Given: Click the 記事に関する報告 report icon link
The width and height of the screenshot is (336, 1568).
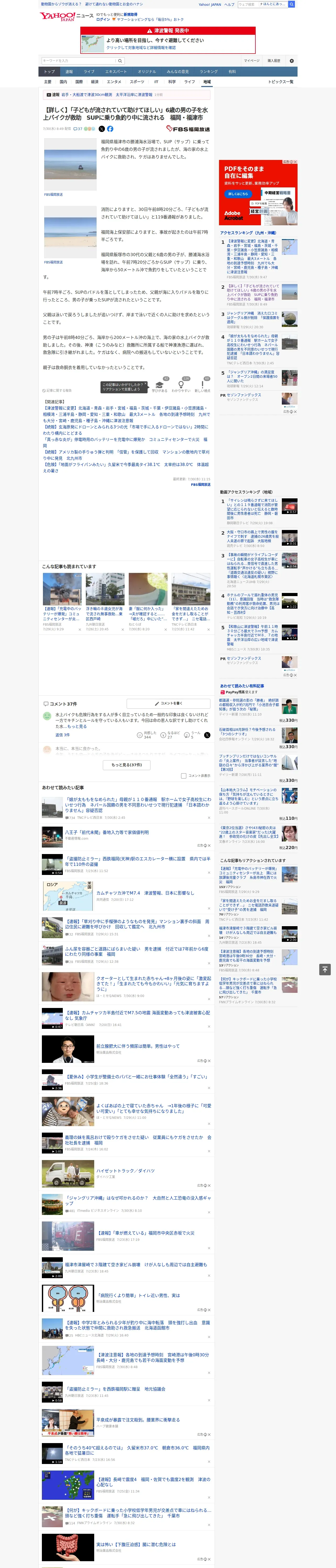Looking at the screenshot, I should pyautogui.click(x=57, y=390).
